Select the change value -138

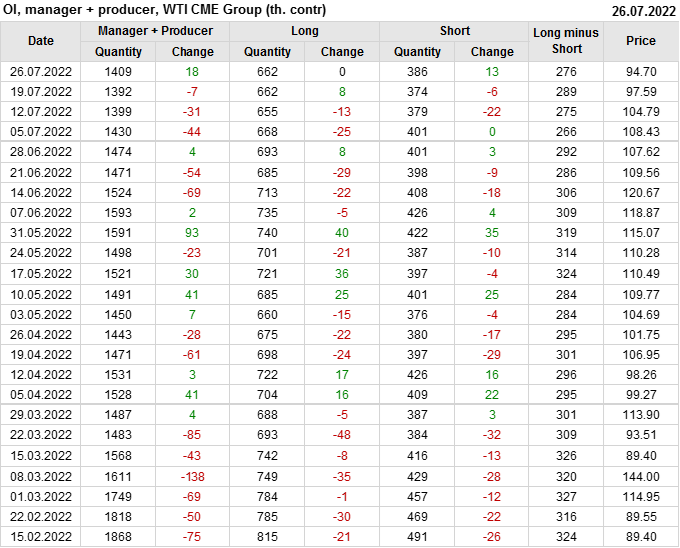[x=193, y=476]
